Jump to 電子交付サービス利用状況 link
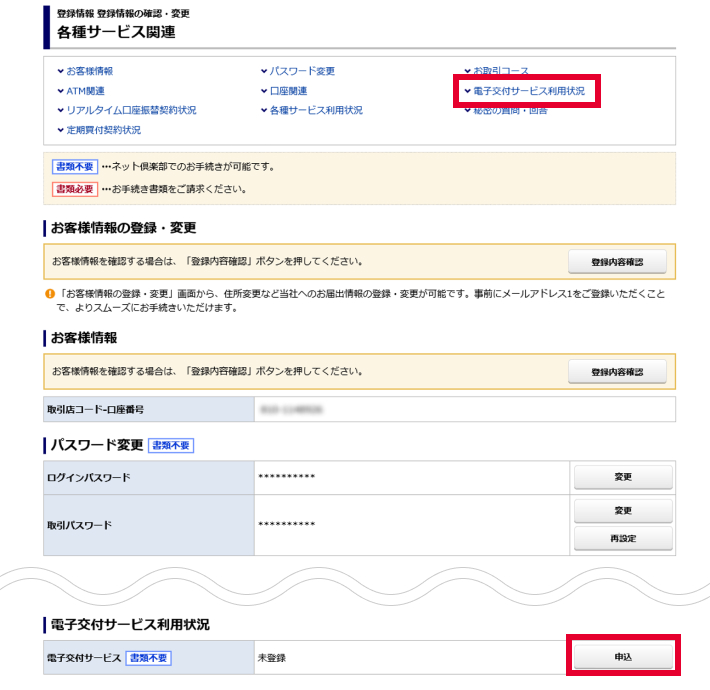The width and height of the screenshot is (710, 690). (x=529, y=91)
